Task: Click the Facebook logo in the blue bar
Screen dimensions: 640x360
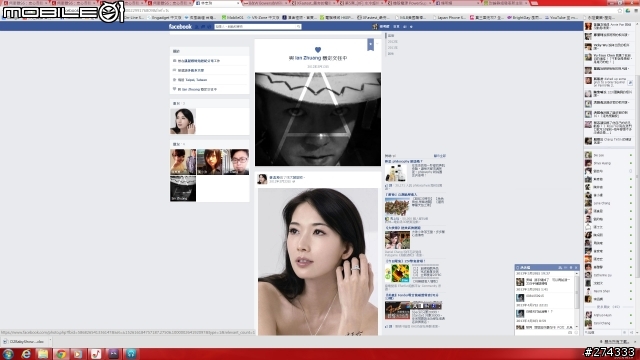Action: [x=180, y=27]
